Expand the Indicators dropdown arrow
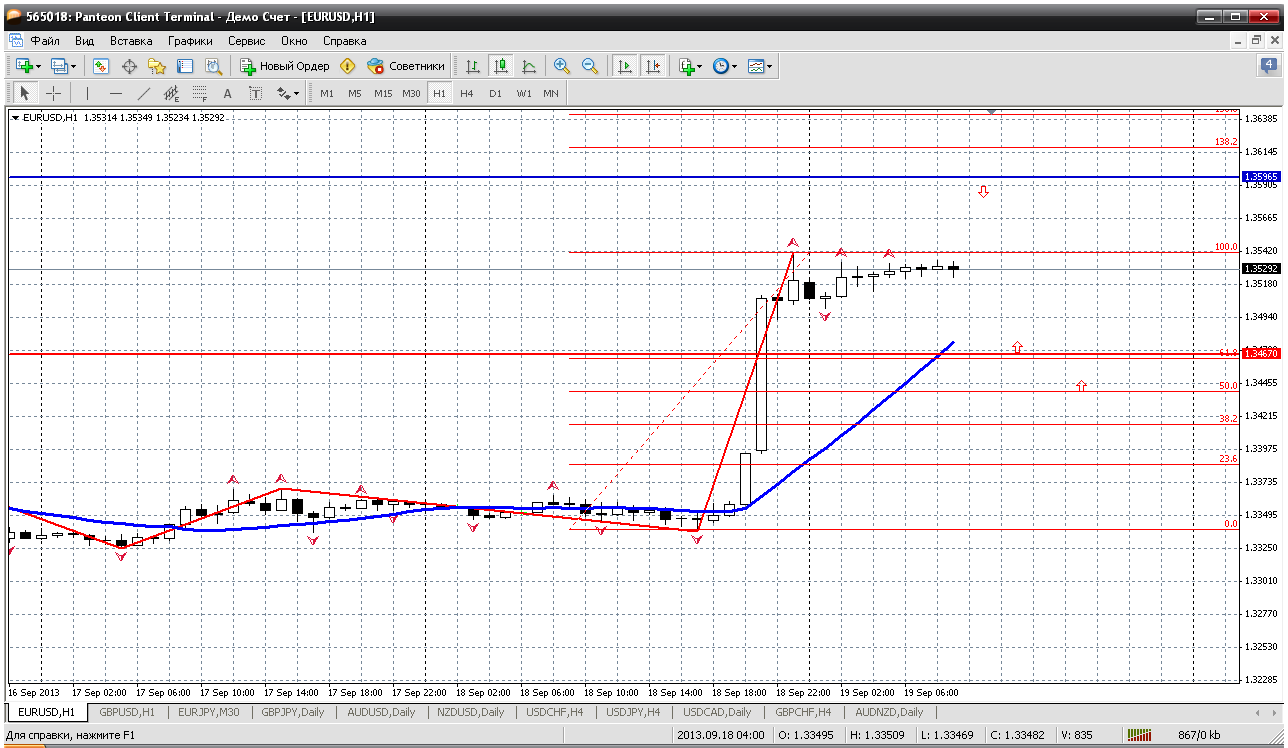The image size is (1288, 748). click(x=700, y=66)
